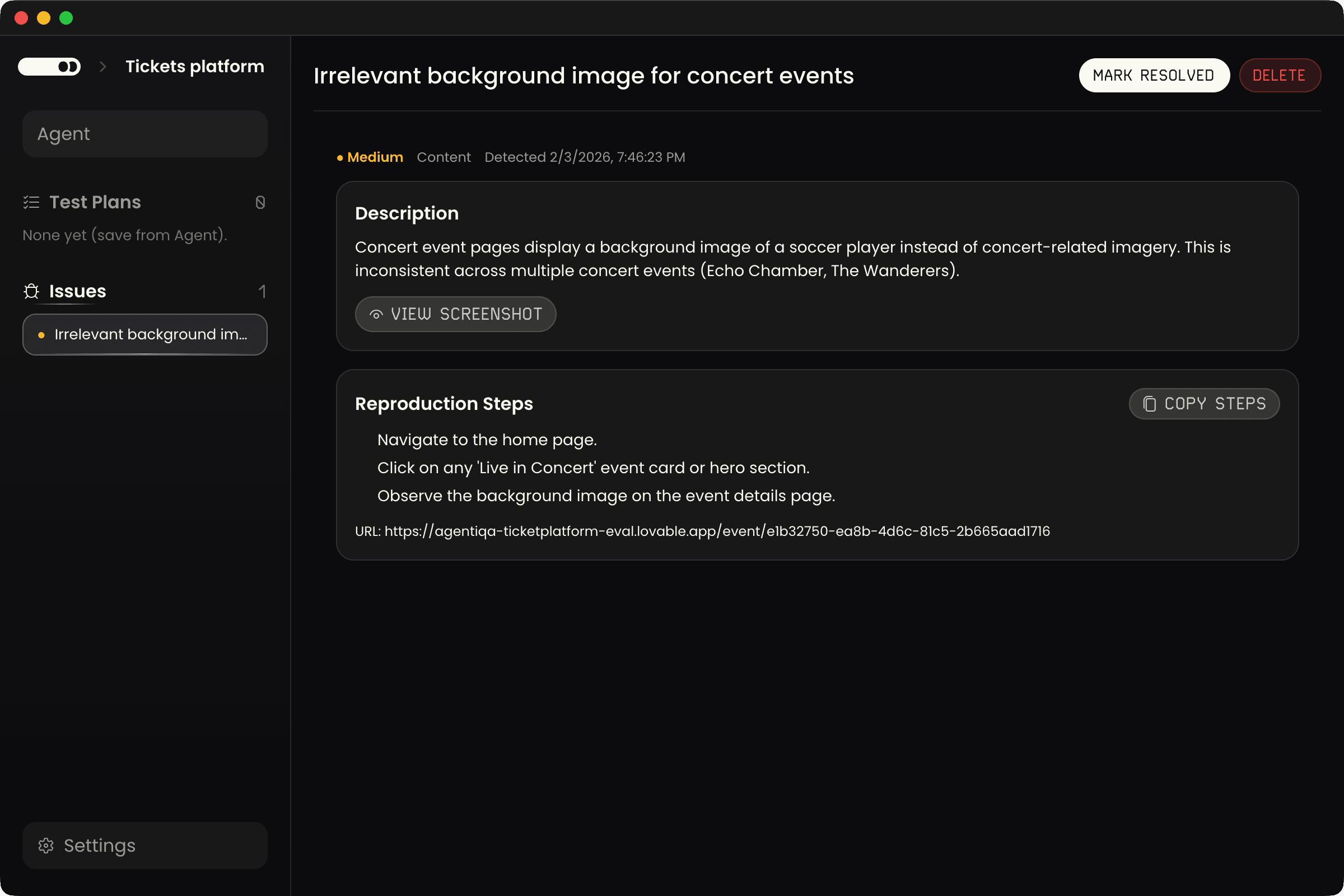Select the Content category tag
Viewport: 1344px width, 896px height.
pos(444,157)
